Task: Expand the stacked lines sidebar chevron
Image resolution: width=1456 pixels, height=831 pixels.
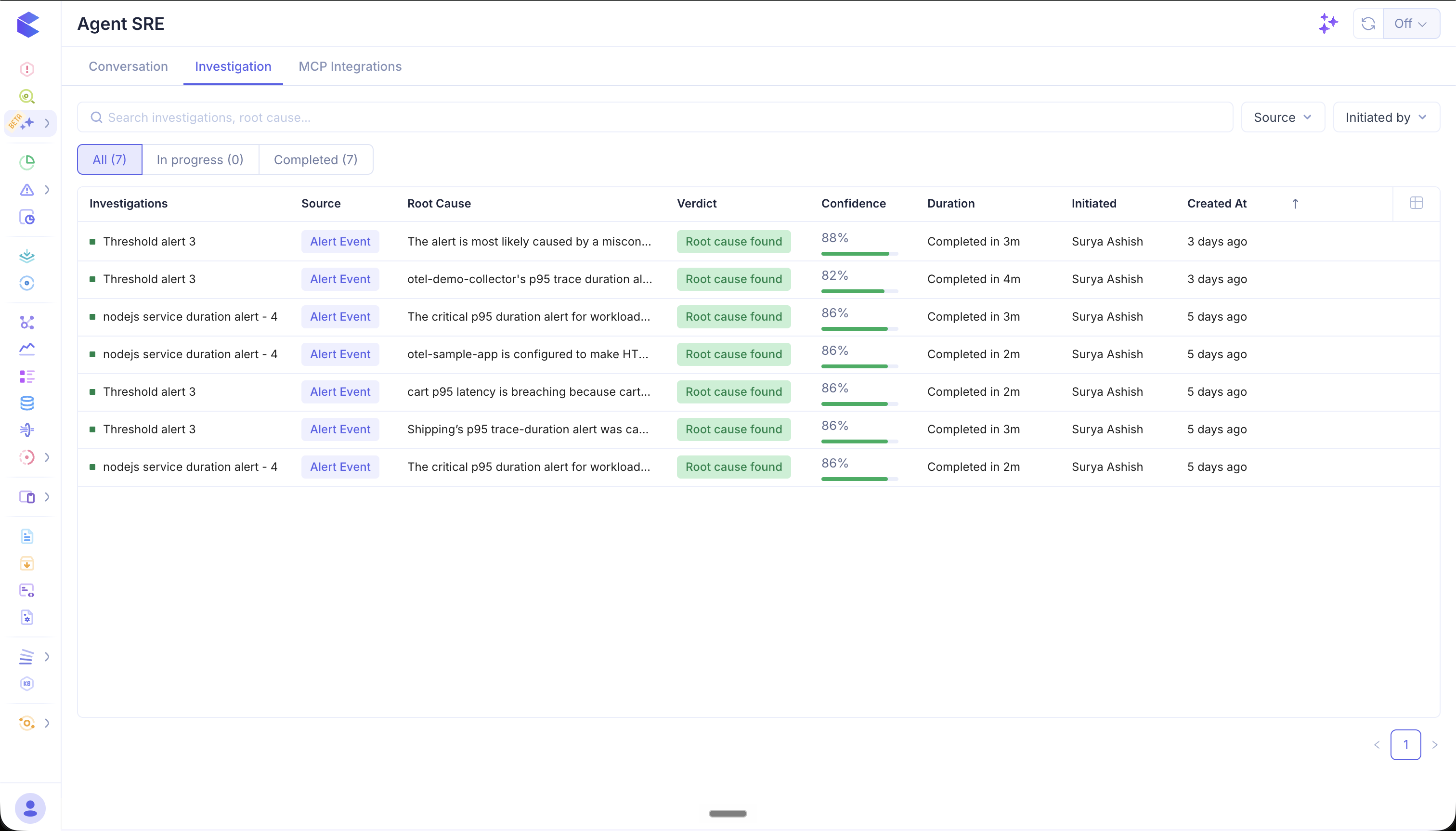Action: coord(47,657)
